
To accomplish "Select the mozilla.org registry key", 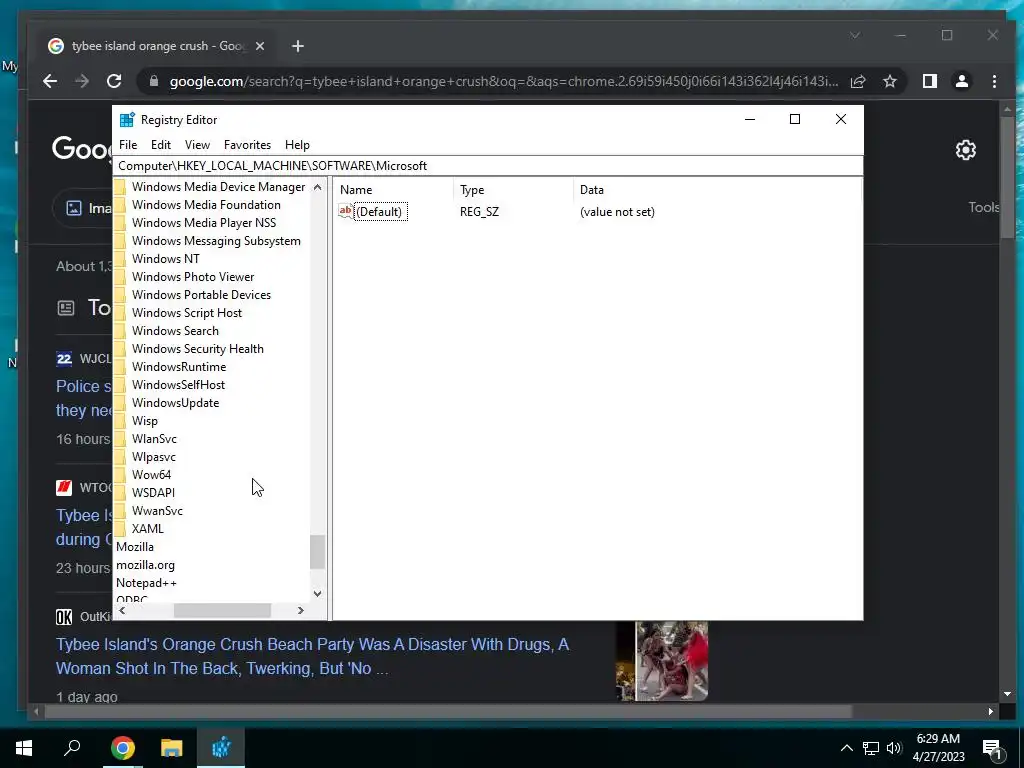I will point(145,565).
